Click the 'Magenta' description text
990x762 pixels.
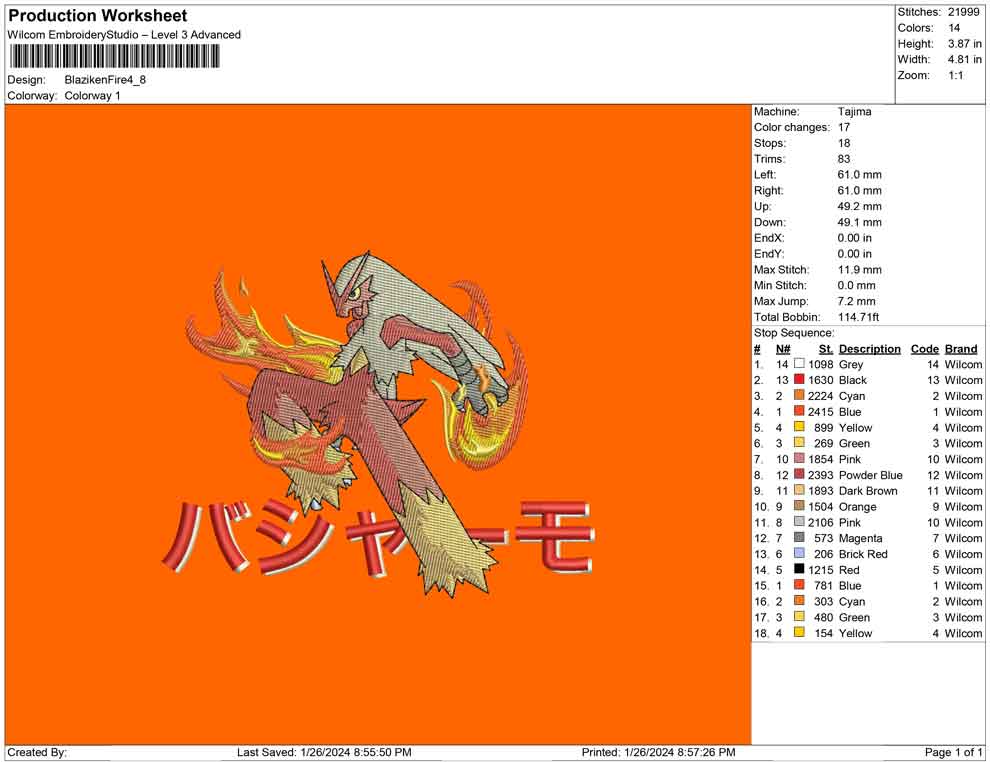(860, 538)
